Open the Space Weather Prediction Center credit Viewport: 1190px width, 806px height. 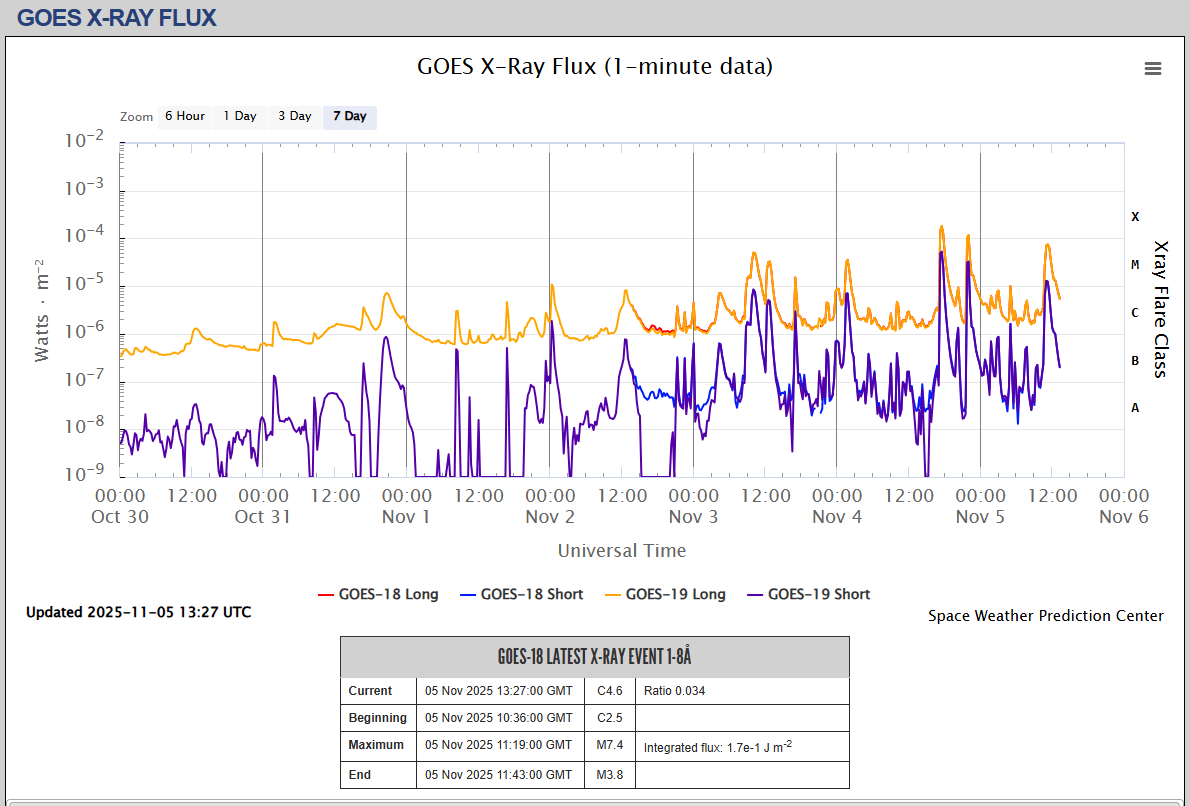click(x=1045, y=616)
